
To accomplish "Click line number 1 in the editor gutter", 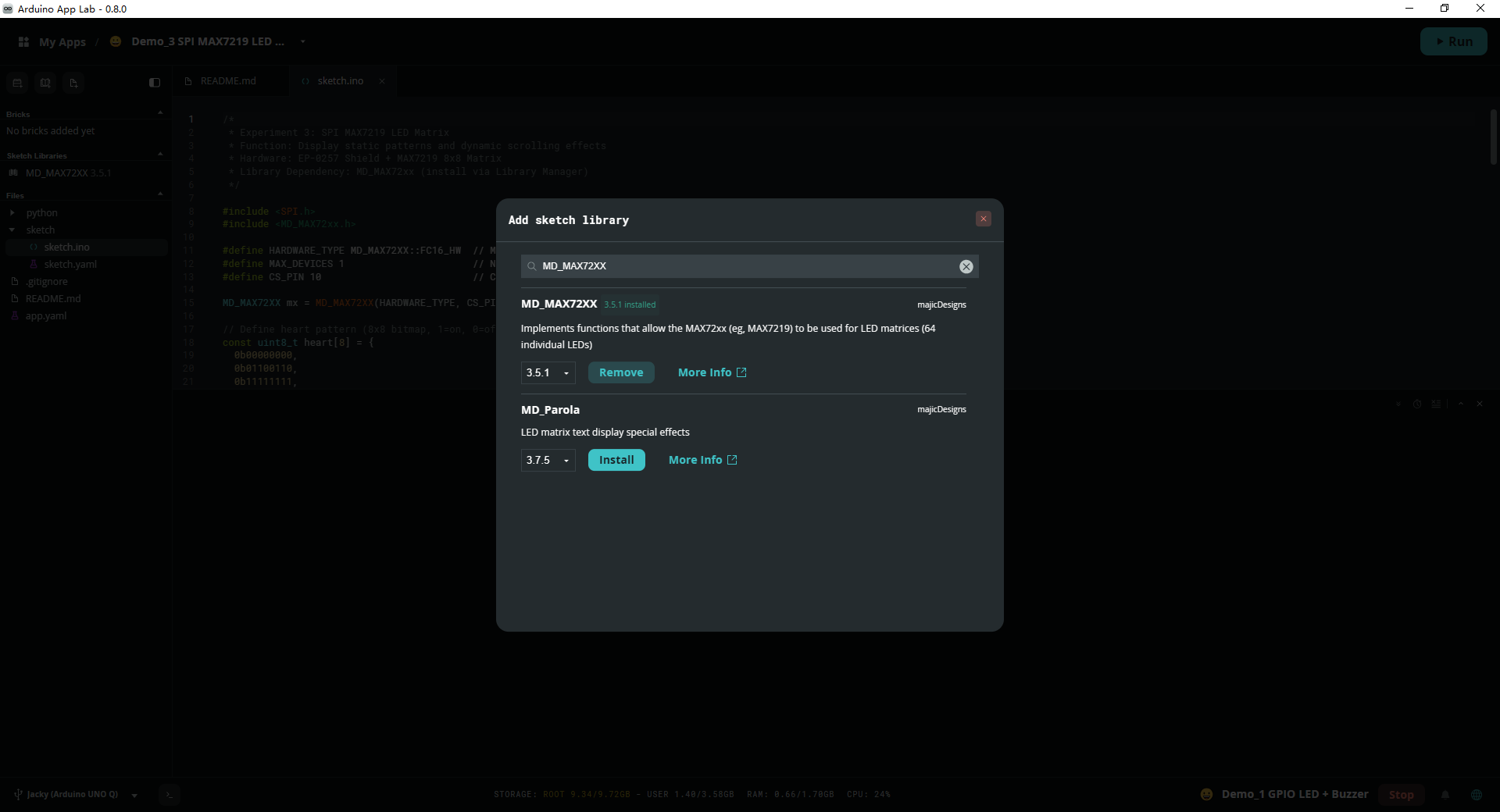I will click(x=191, y=119).
